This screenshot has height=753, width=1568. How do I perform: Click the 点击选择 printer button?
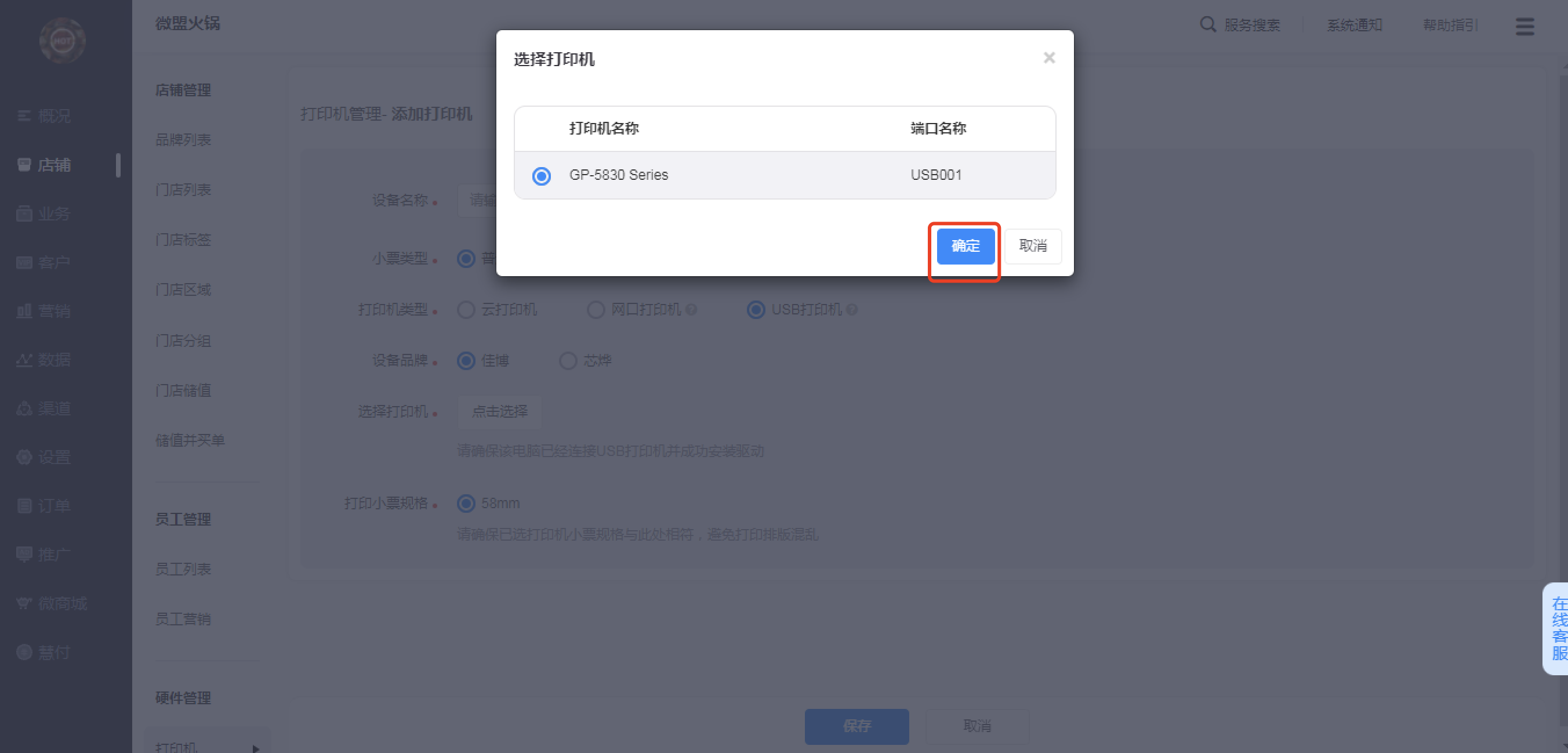pos(499,411)
